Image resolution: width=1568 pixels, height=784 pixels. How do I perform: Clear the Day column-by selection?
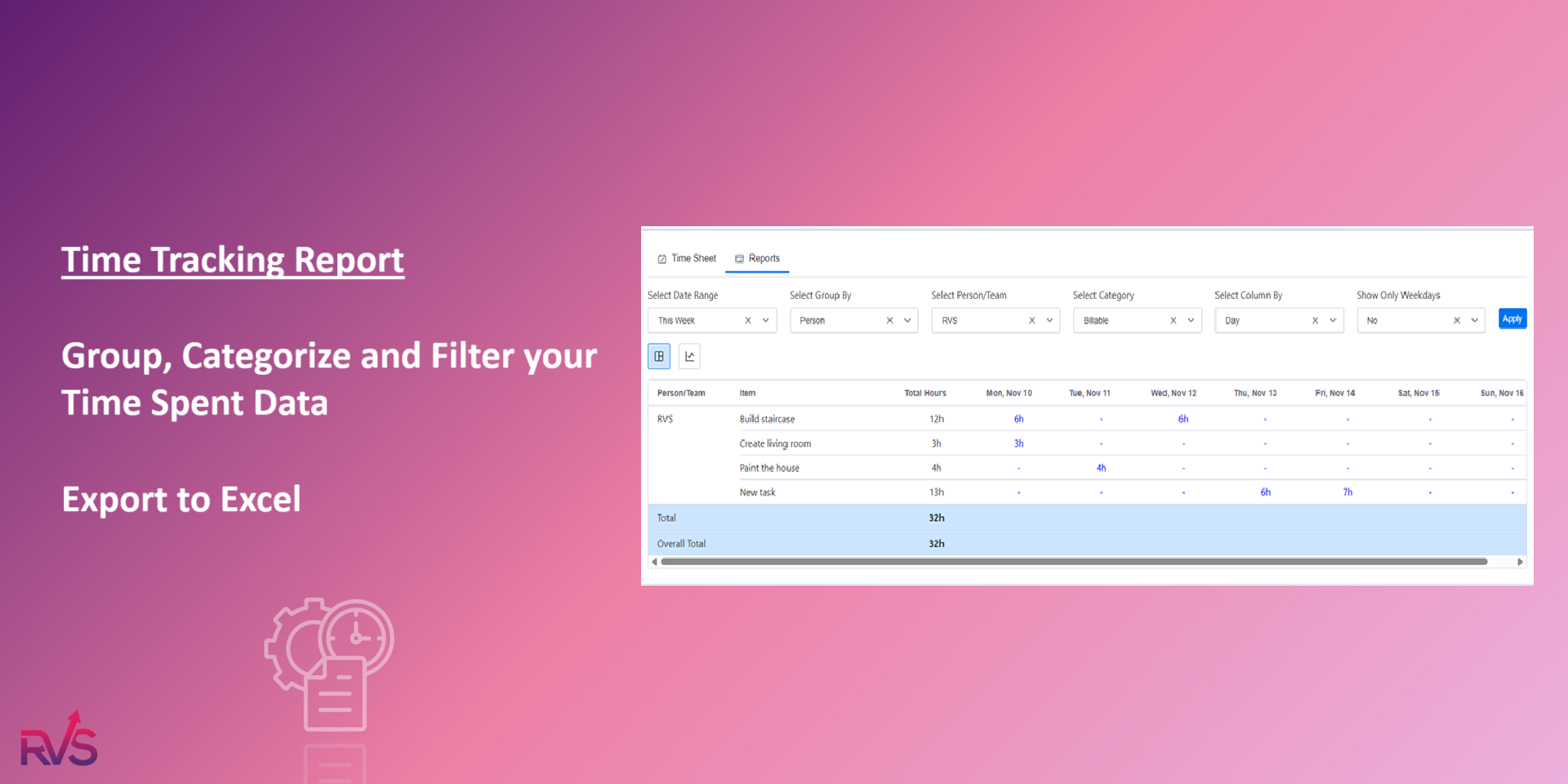pyautogui.click(x=1315, y=320)
